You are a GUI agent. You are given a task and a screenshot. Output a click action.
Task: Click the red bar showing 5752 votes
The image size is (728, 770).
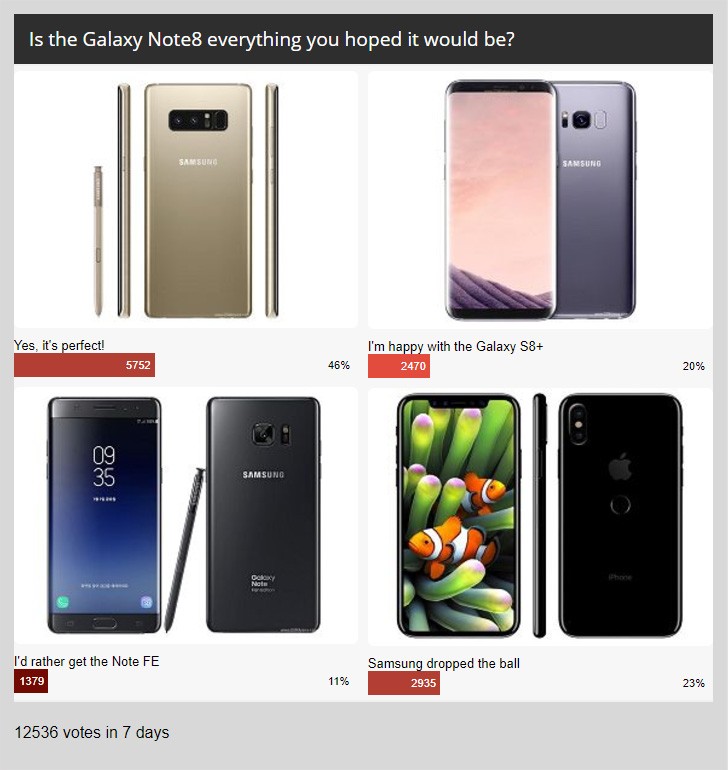(84, 365)
